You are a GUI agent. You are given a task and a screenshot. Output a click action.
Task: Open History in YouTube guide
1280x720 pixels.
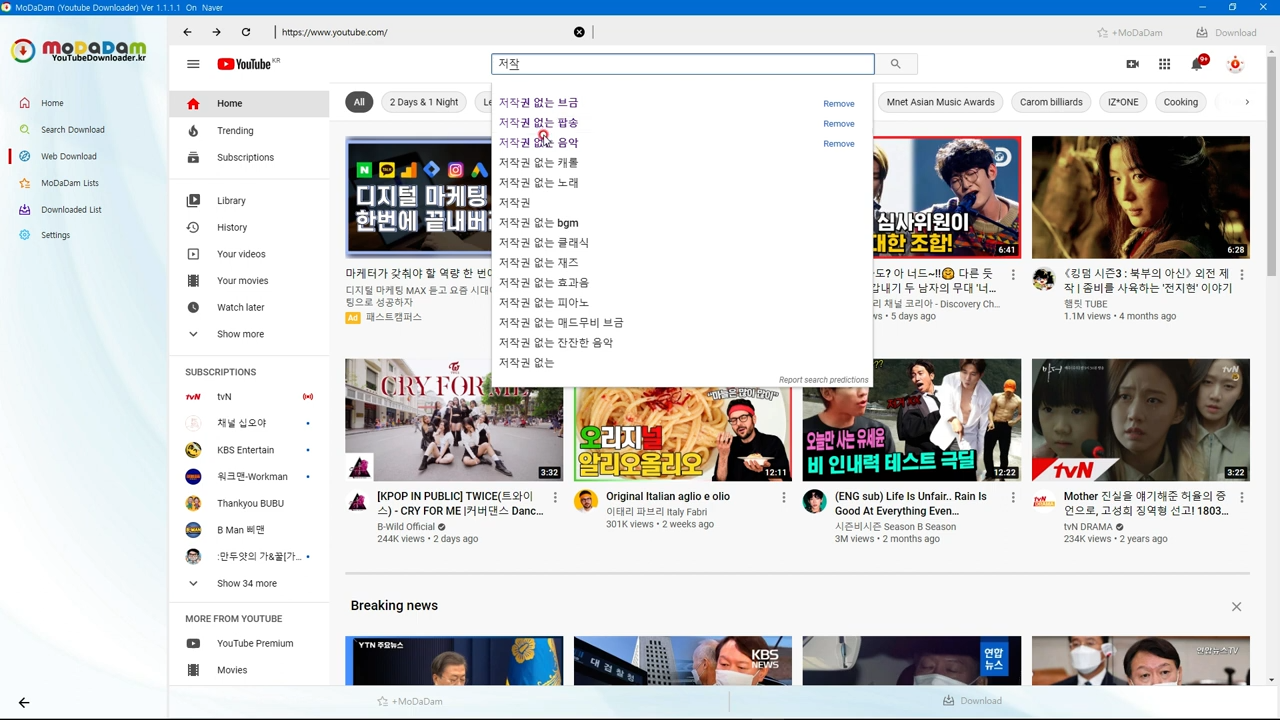(249, 227)
